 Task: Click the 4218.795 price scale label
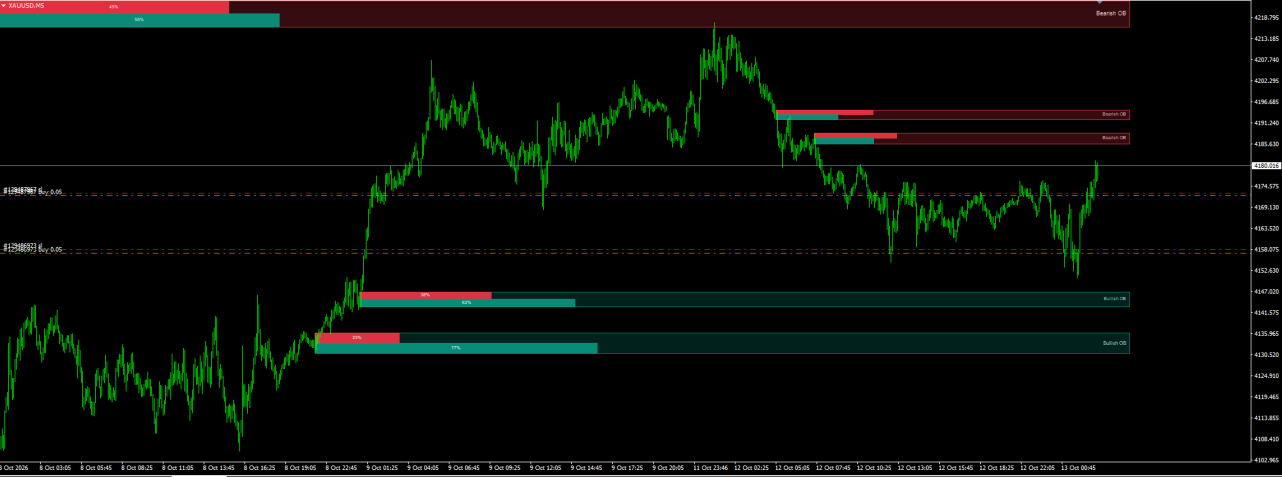[1267, 17]
